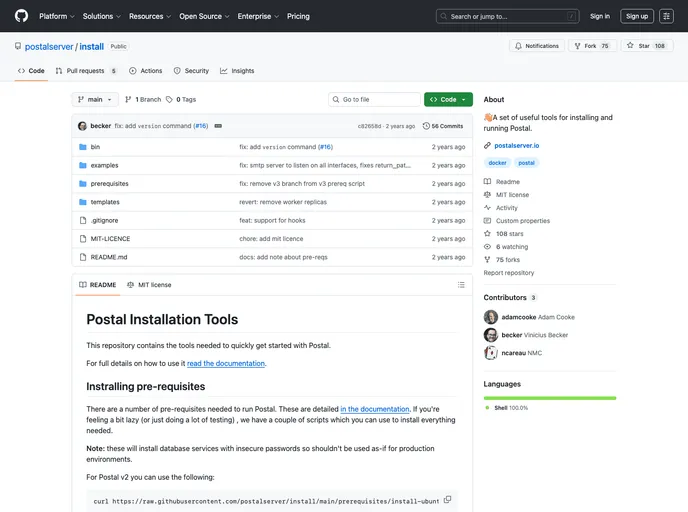Switch to the Actions tab
The height and width of the screenshot is (512, 688).
pyautogui.click(x=146, y=71)
